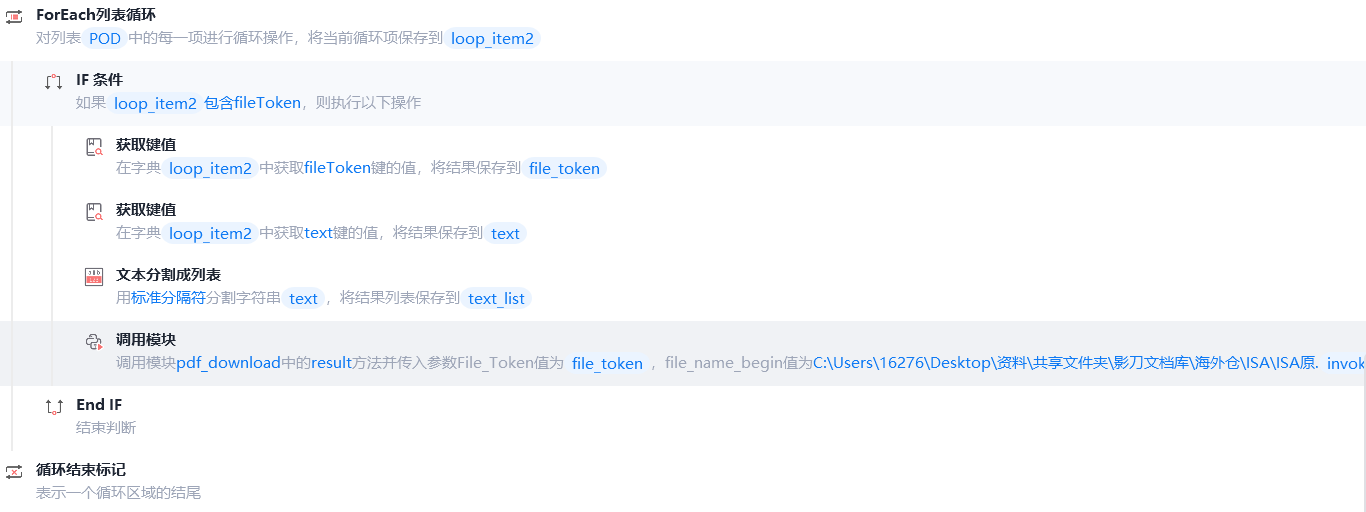Click the POD list variable chip
Screen dimensions: 1366x512
[x=105, y=38]
